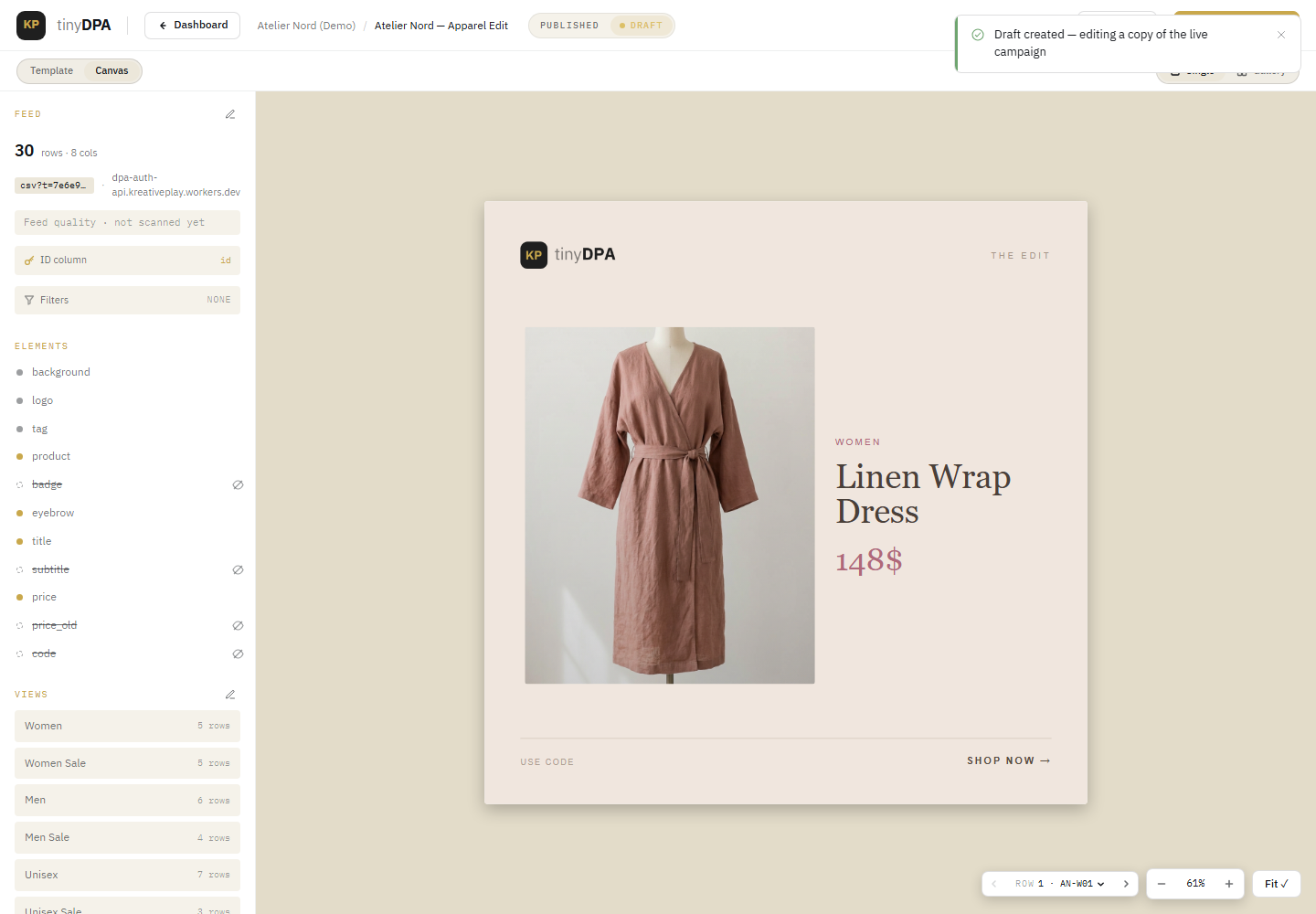Image resolution: width=1316 pixels, height=914 pixels.
Task: Dismiss the Draft created notification
Action: click(x=1281, y=35)
